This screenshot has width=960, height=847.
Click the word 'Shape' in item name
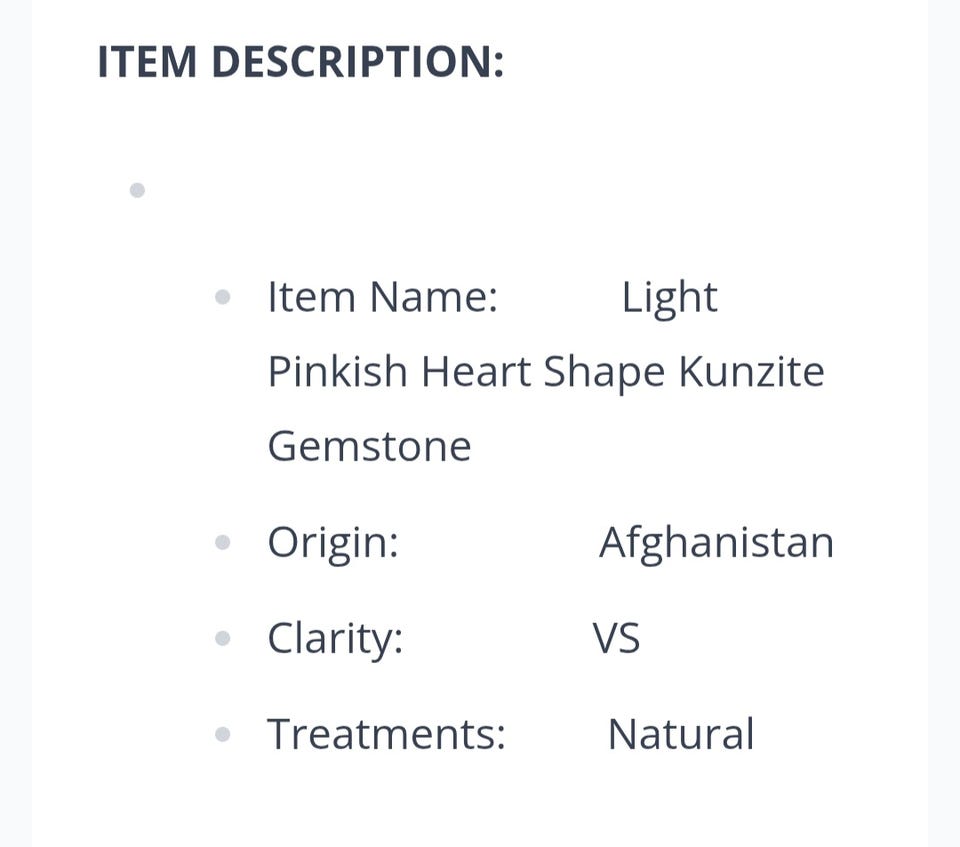click(x=604, y=372)
